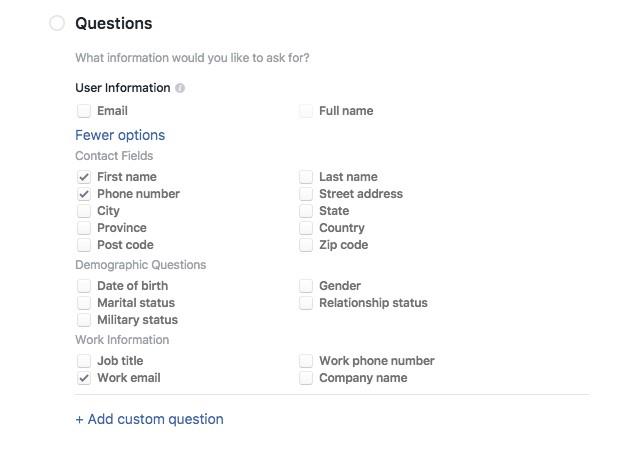Check the Job title checkbox

point(84,361)
